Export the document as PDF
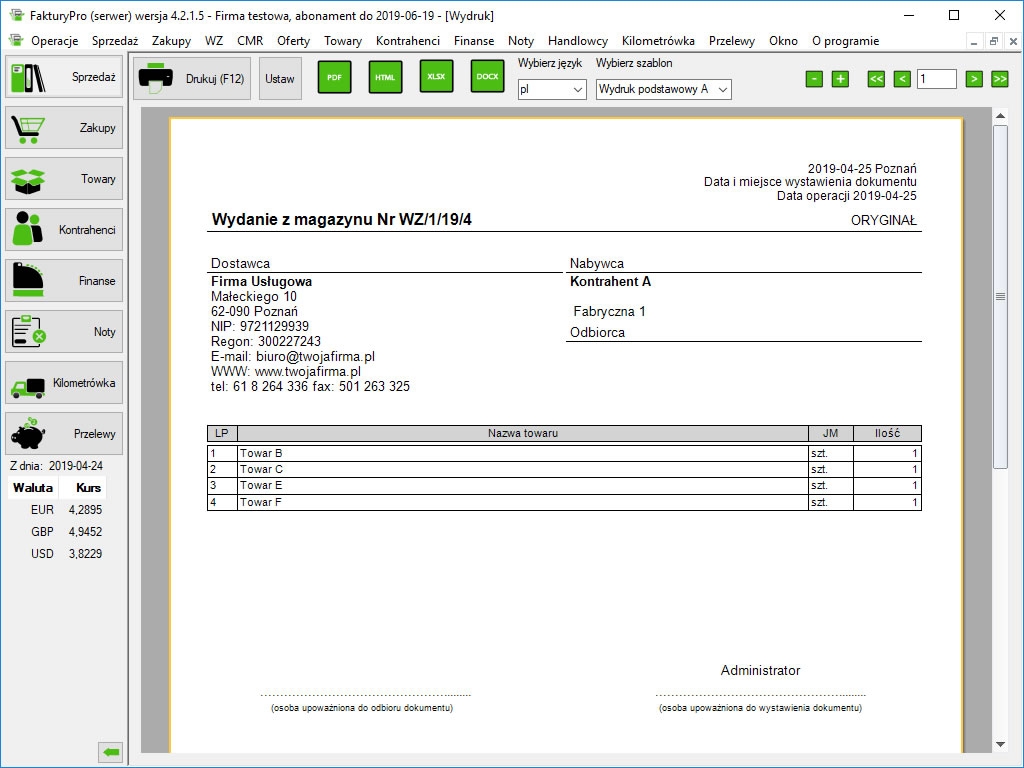Screen dimensions: 1024x768 click(x=334, y=77)
